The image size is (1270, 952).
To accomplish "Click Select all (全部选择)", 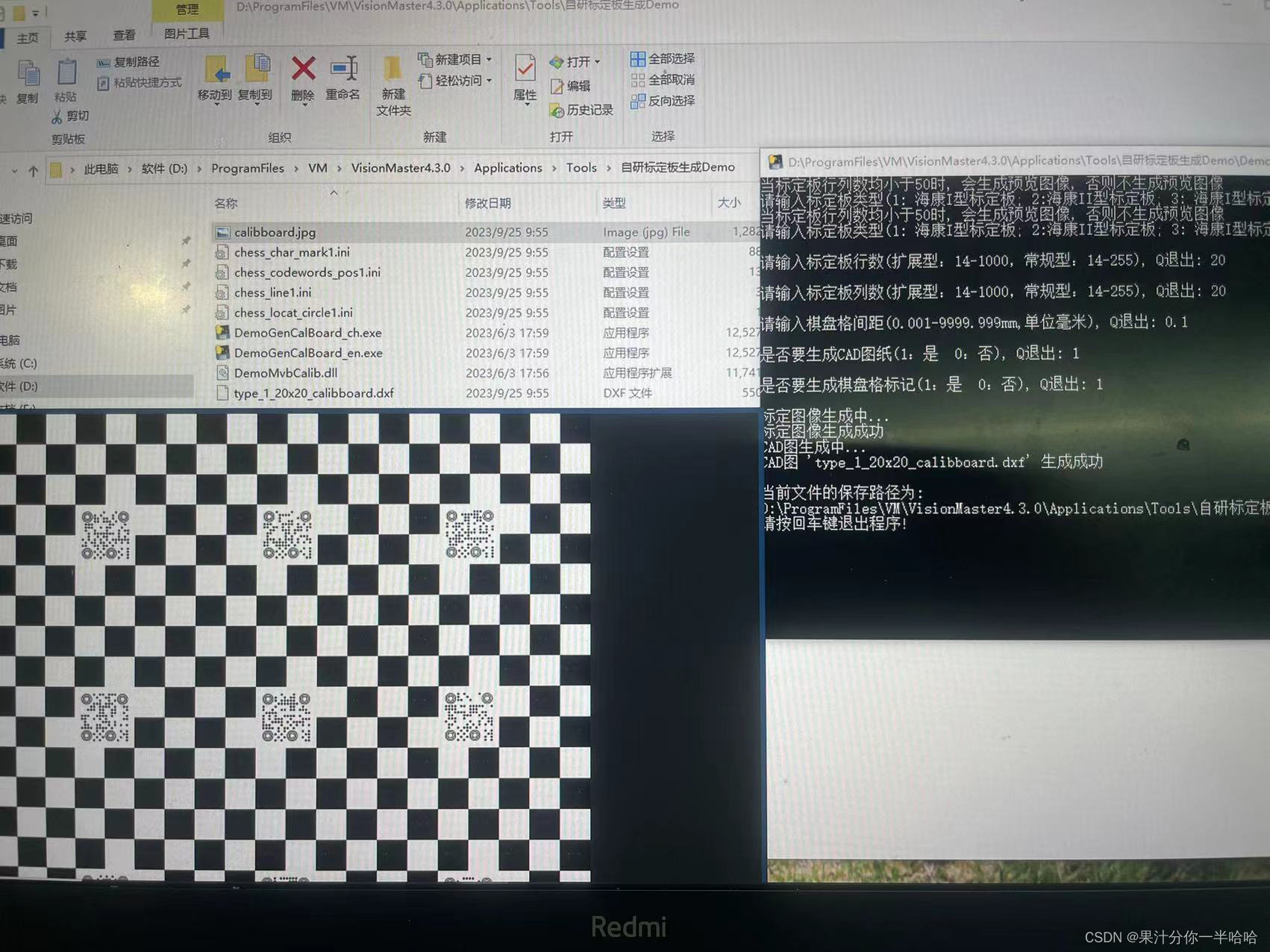I will click(x=663, y=58).
